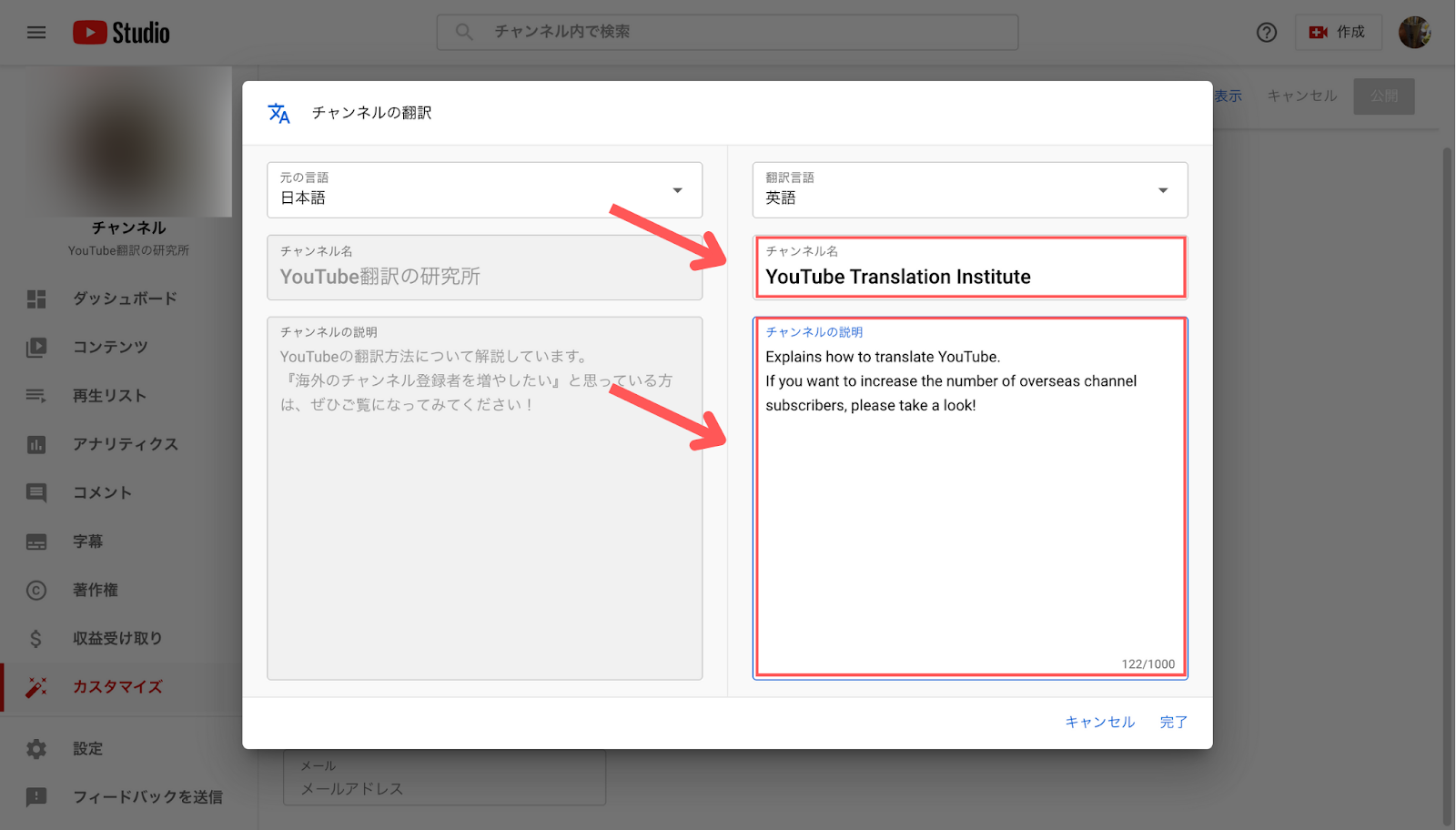This screenshot has width=1456, height=830.
Task: Open フィードバックを送信 in sidebar
Action: pos(147,797)
